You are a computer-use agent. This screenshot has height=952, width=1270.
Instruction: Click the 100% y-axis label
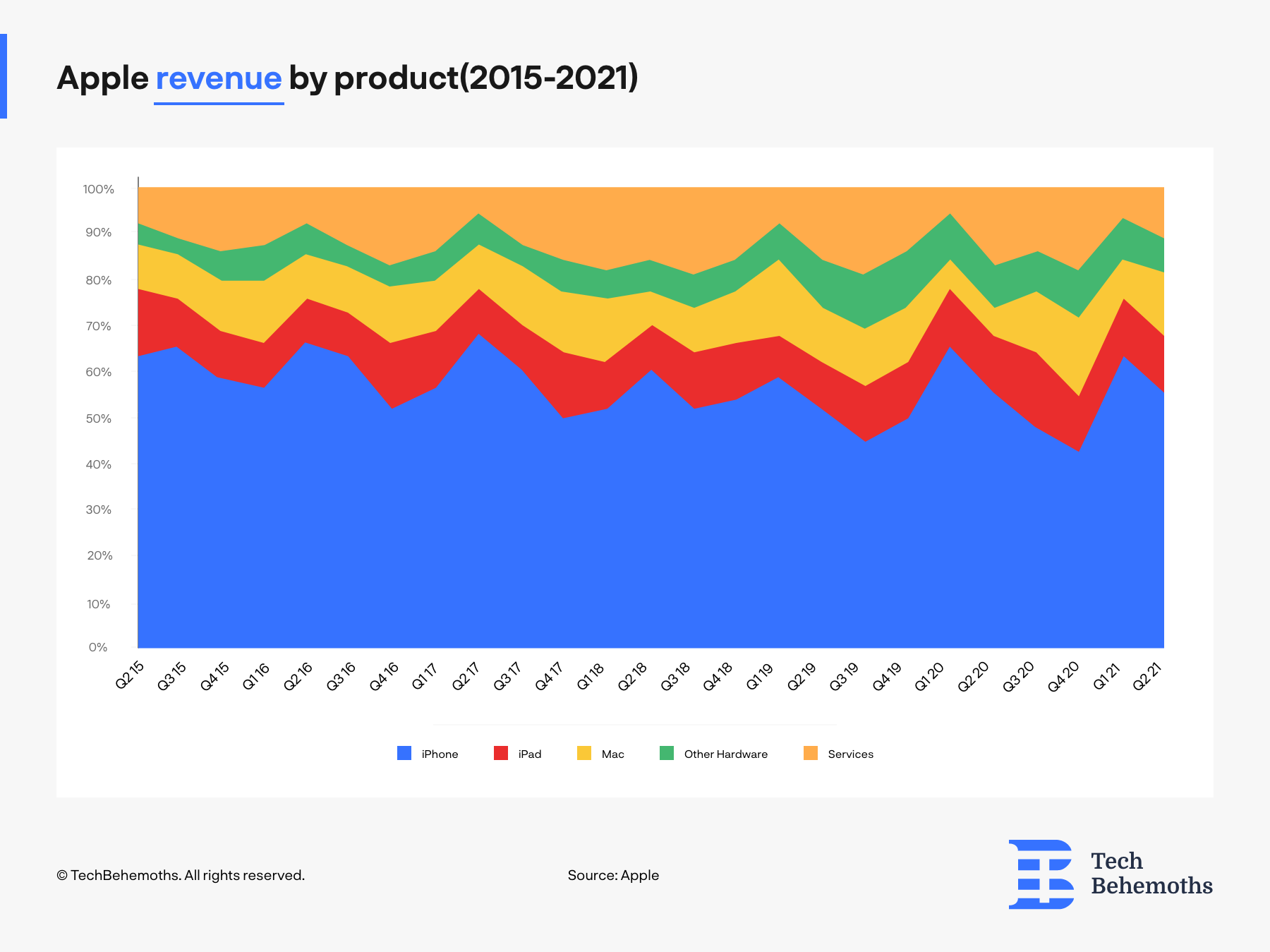(x=98, y=189)
